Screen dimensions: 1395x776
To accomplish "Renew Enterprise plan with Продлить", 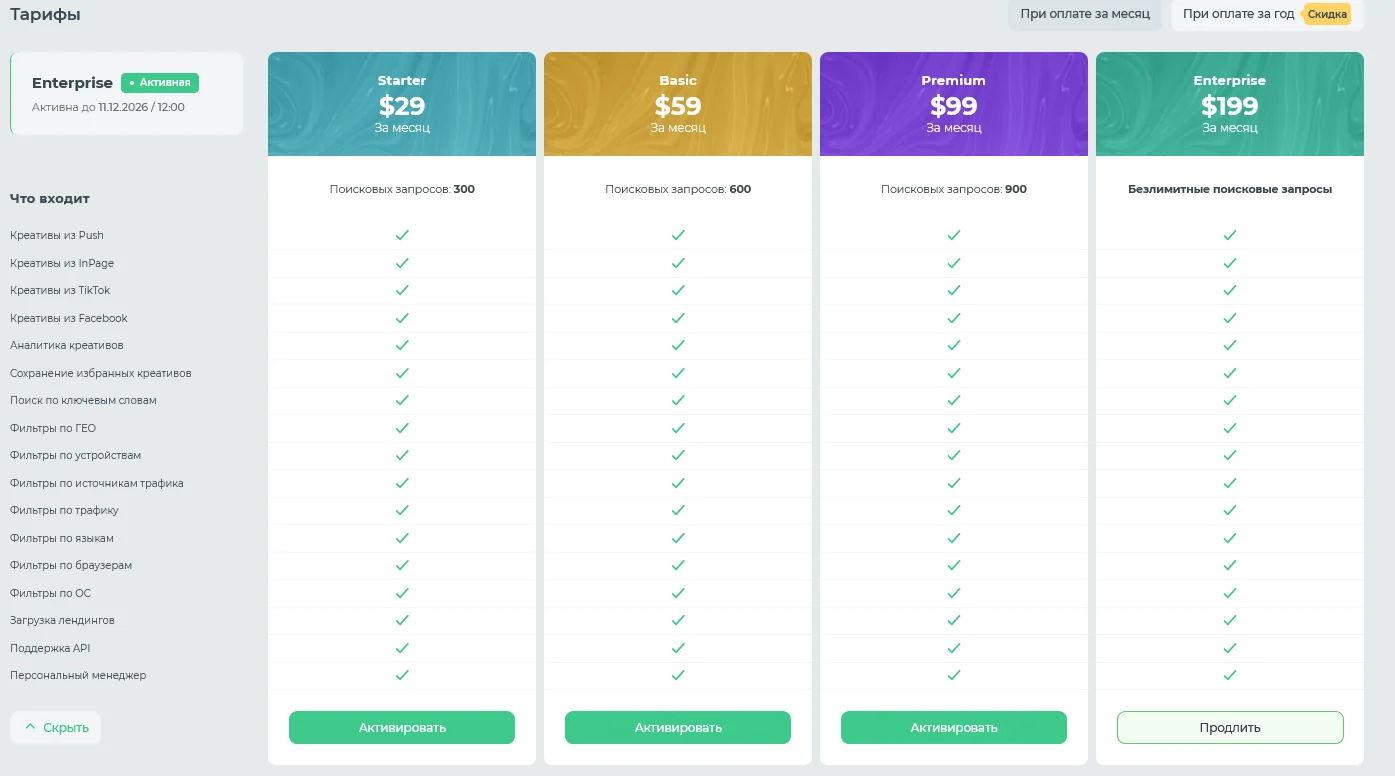I will click(1230, 728).
